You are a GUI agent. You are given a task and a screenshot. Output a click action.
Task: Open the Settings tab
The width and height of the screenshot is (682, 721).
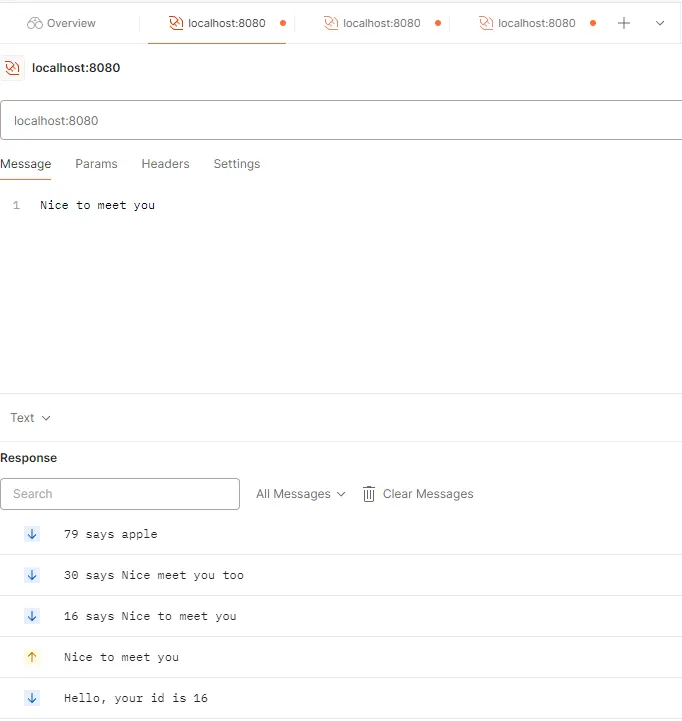(237, 164)
